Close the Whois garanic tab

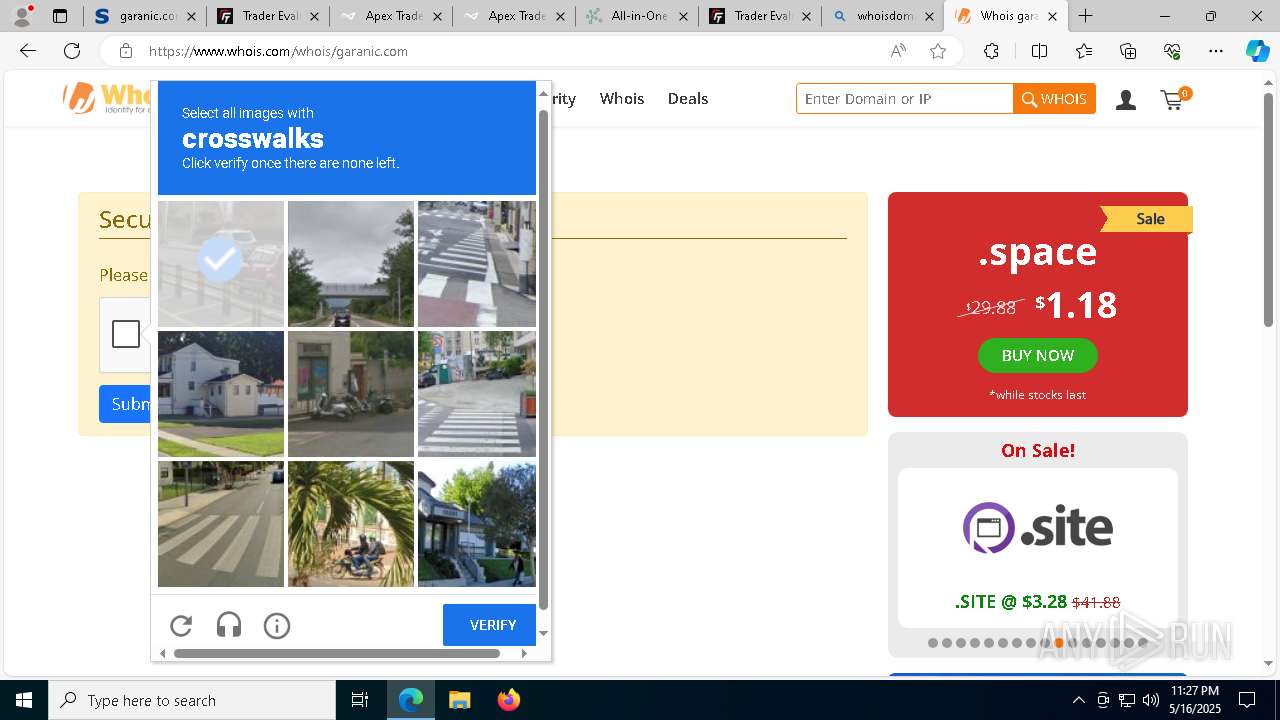[1052, 16]
